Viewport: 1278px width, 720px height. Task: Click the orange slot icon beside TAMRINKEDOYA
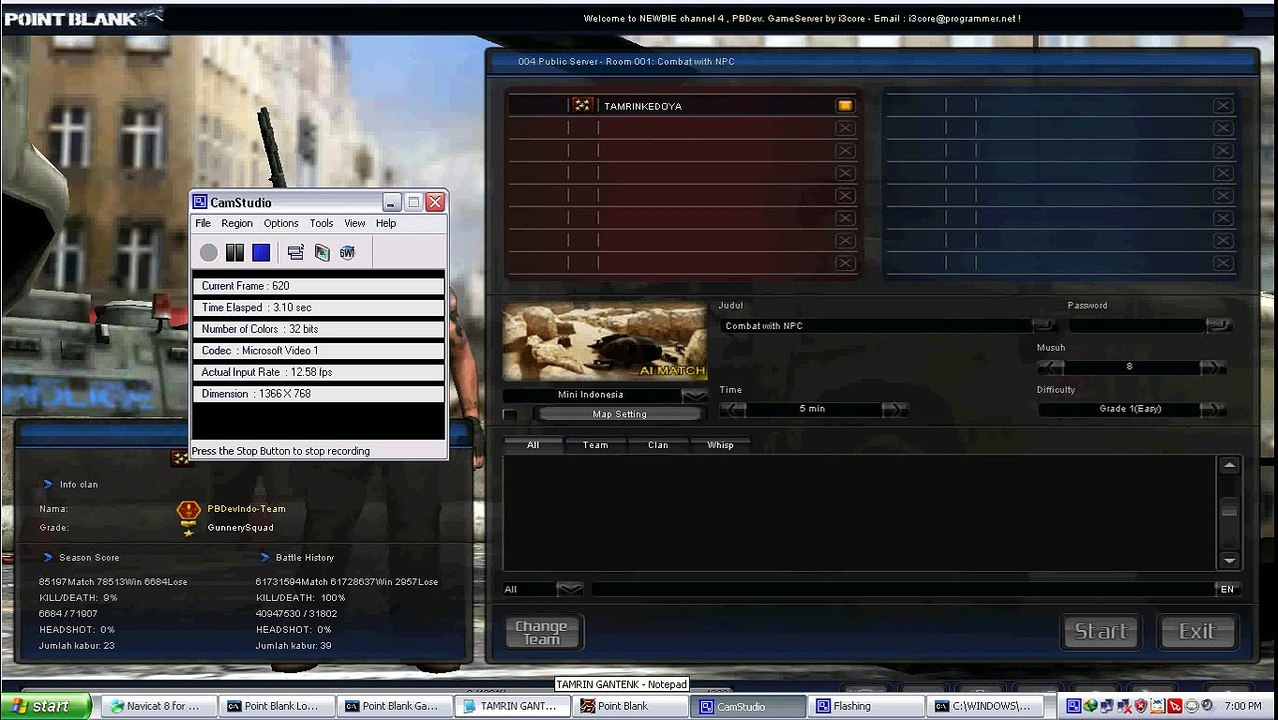click(x=845, y=105)
